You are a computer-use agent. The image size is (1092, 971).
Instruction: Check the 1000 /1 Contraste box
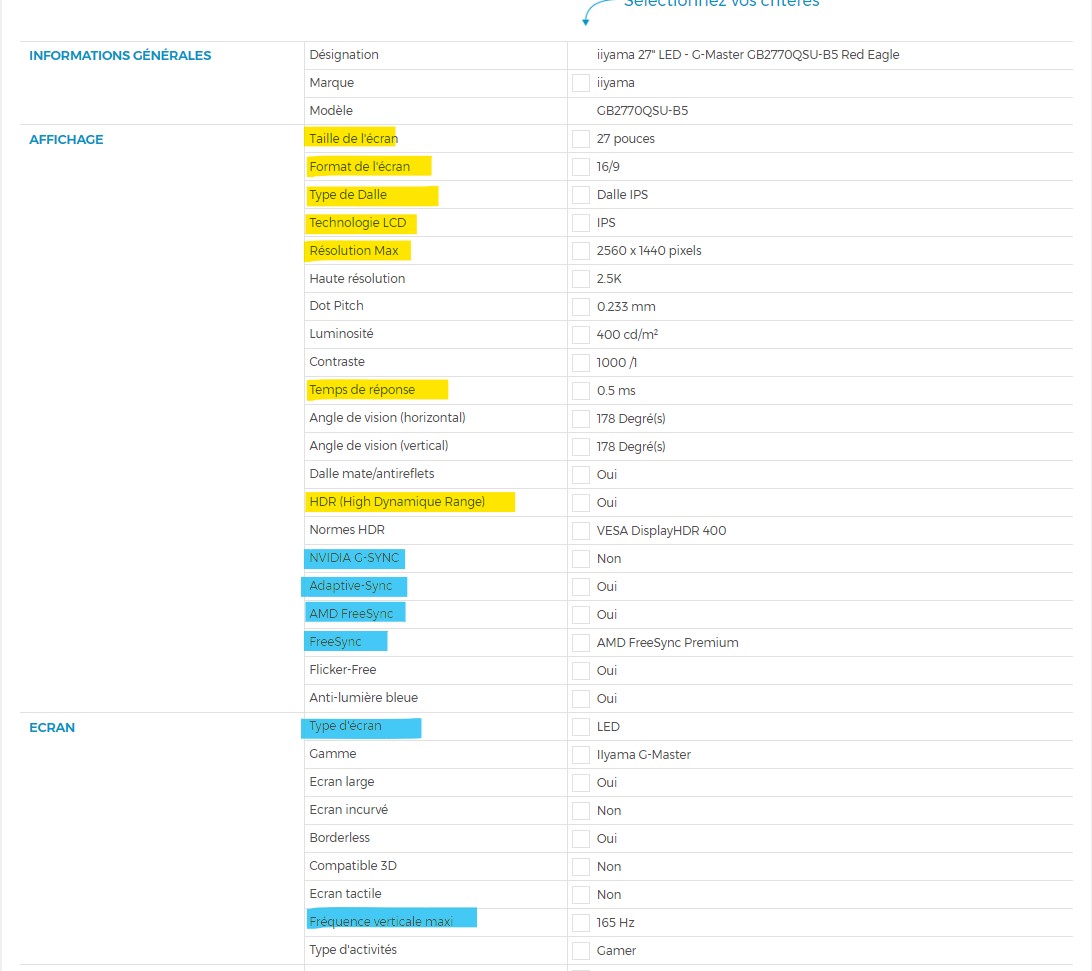pyautogui.click(x=581, y=362)
